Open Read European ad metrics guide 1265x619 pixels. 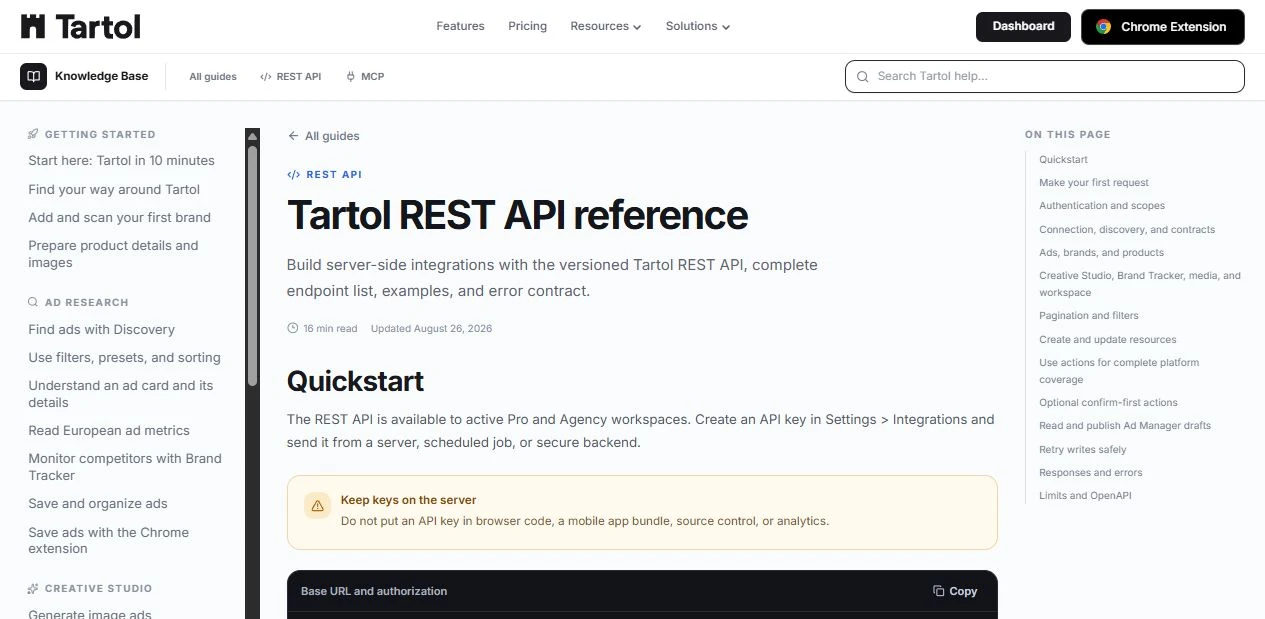click(109, 430)
